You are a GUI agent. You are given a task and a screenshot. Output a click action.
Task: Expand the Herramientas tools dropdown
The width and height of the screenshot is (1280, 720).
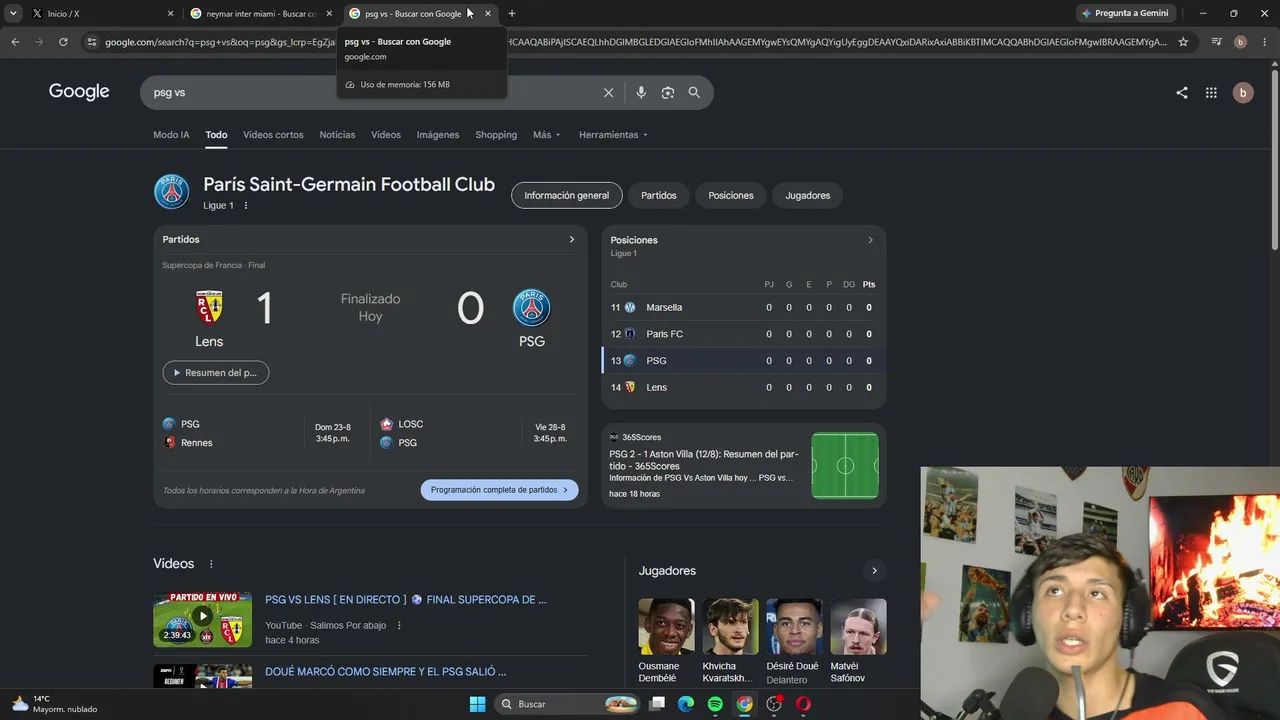click(x=613, y=135)
